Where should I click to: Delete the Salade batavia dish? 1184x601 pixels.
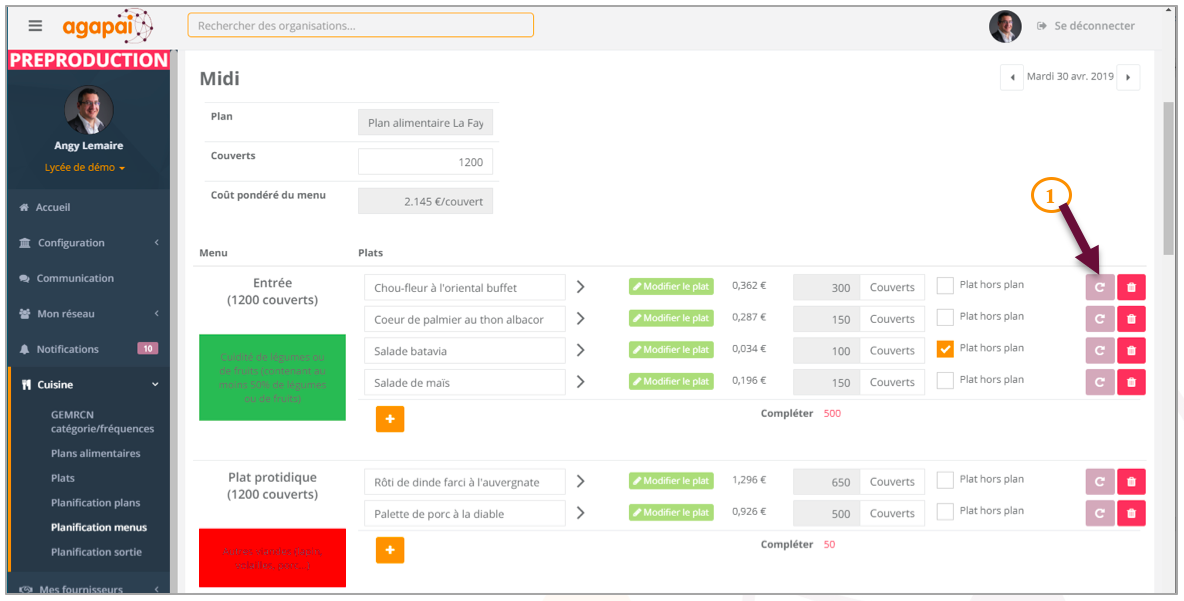[x=1131, y=351]
